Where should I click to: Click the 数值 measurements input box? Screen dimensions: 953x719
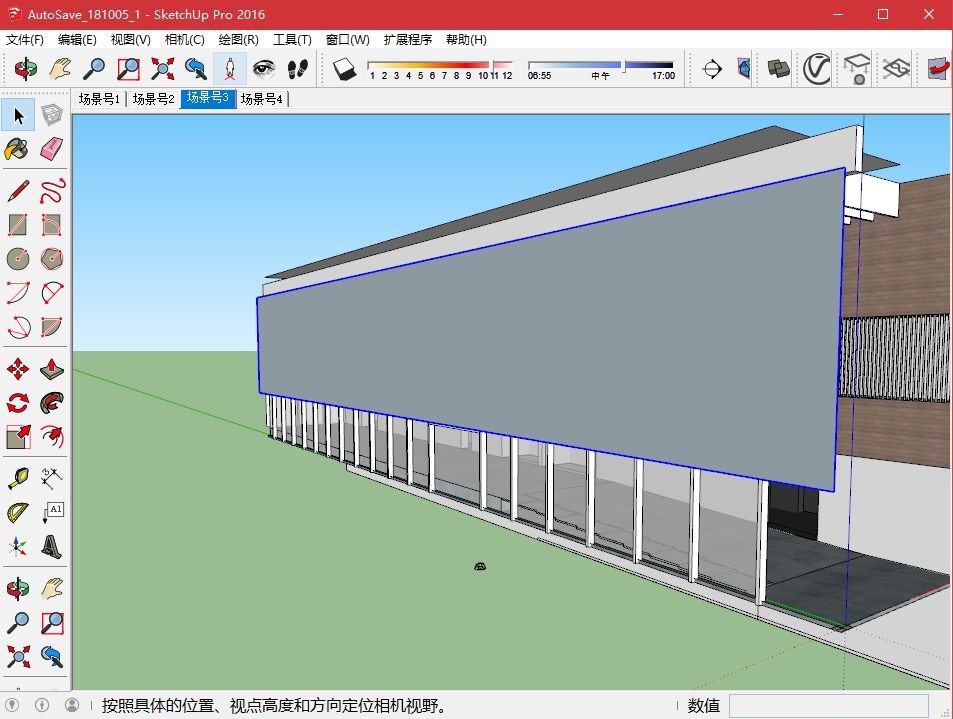pyautogui.click(x=829, y=706)
